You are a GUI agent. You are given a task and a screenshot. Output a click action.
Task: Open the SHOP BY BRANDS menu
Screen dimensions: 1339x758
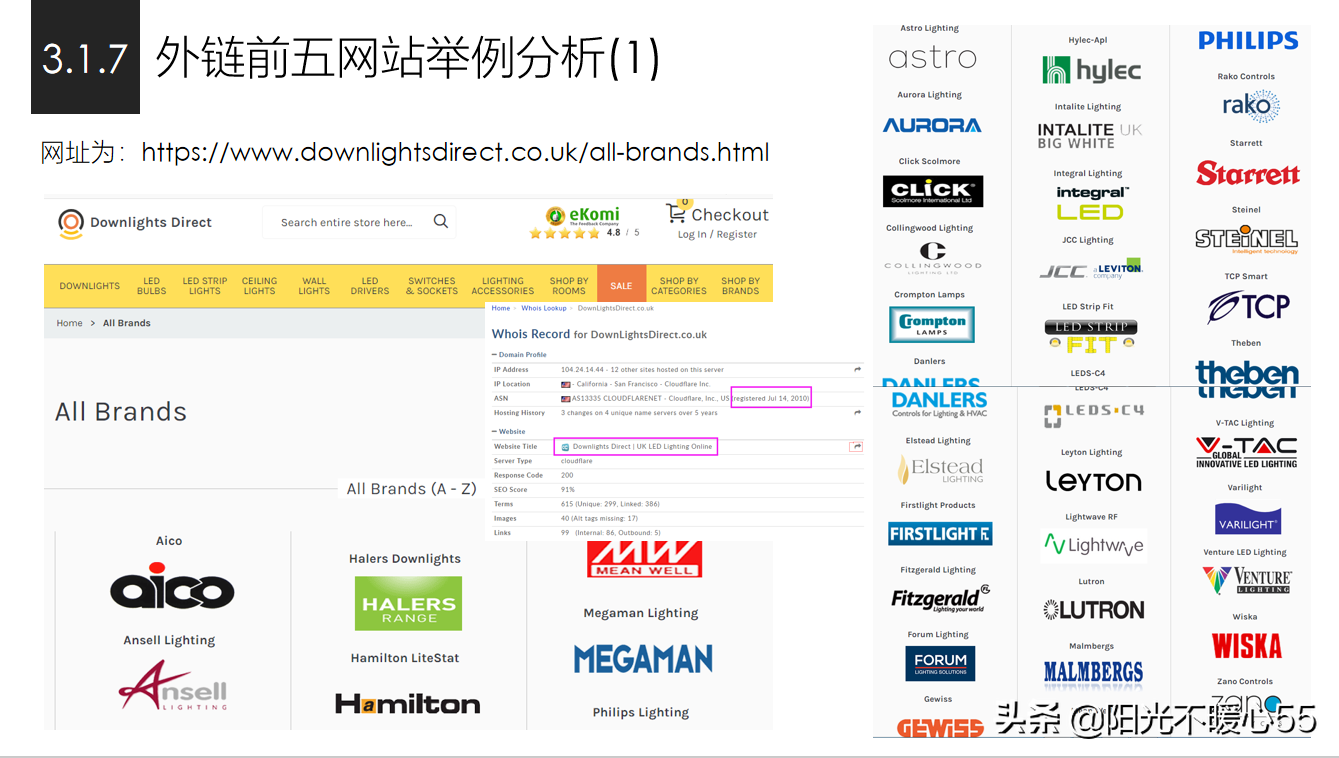(741, 286)
